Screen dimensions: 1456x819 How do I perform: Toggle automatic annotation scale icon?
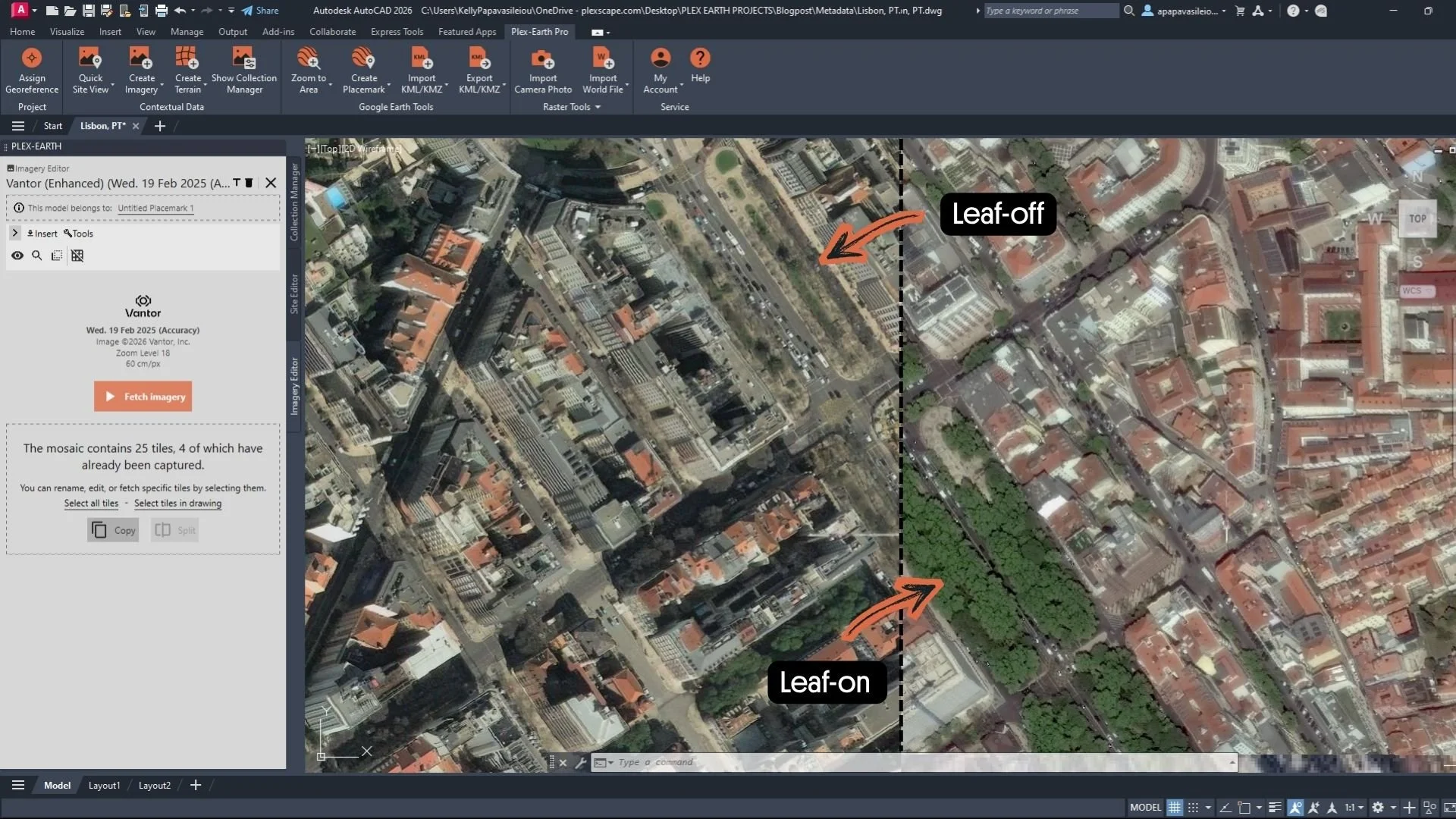tap(1313, 808)
